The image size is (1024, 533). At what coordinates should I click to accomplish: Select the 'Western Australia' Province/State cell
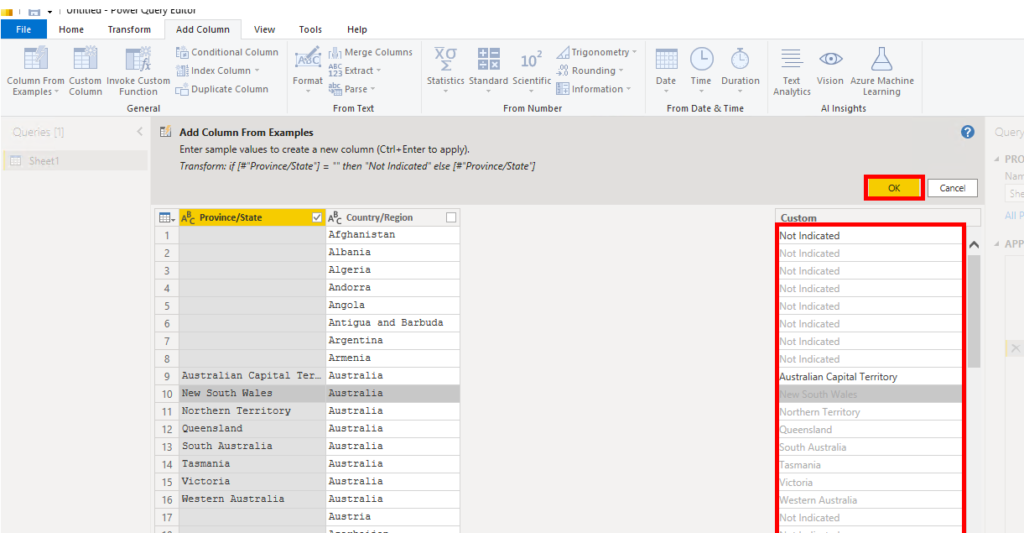[252, 499]
